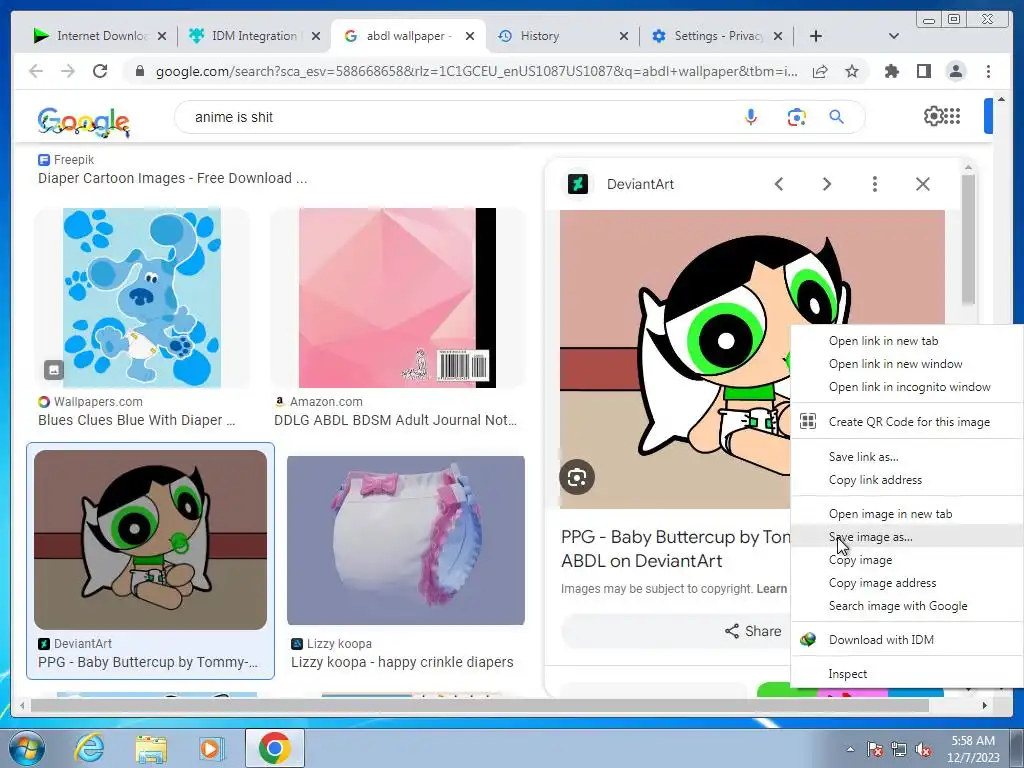Click the preview panel vertical scrollbar

tap(968, 238)
